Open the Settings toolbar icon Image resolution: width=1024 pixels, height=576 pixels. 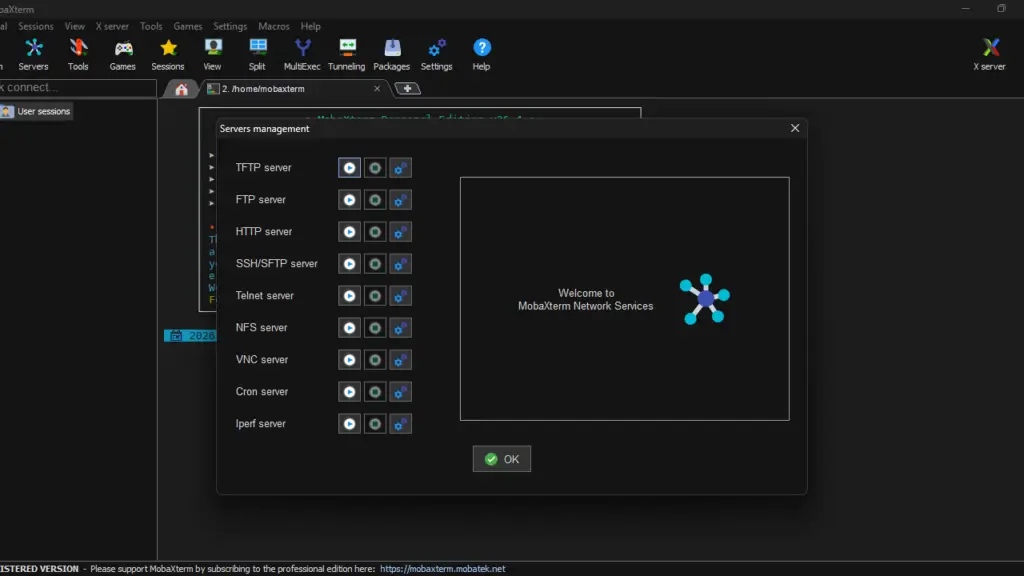pyautogui.click(x=436, y=54)
